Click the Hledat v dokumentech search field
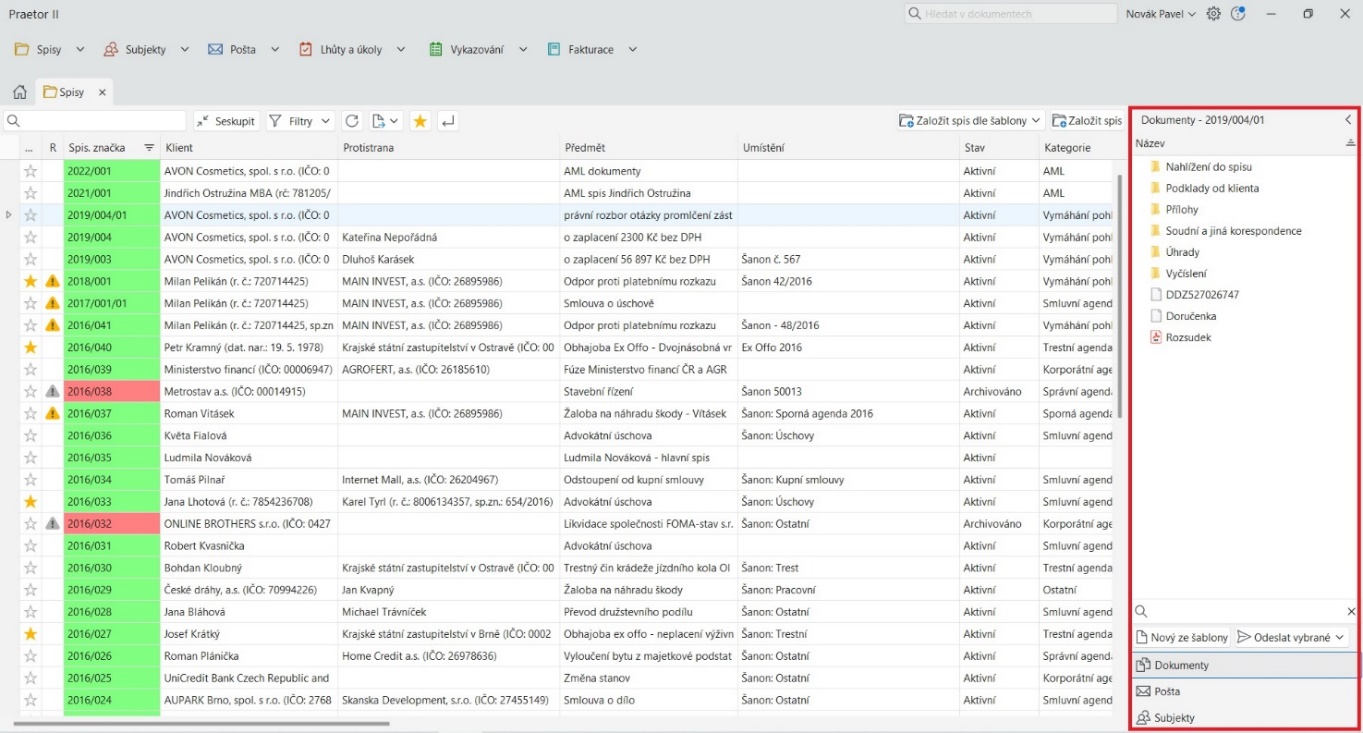This screenshot has height=733, width=1363. click(1010, 14)
